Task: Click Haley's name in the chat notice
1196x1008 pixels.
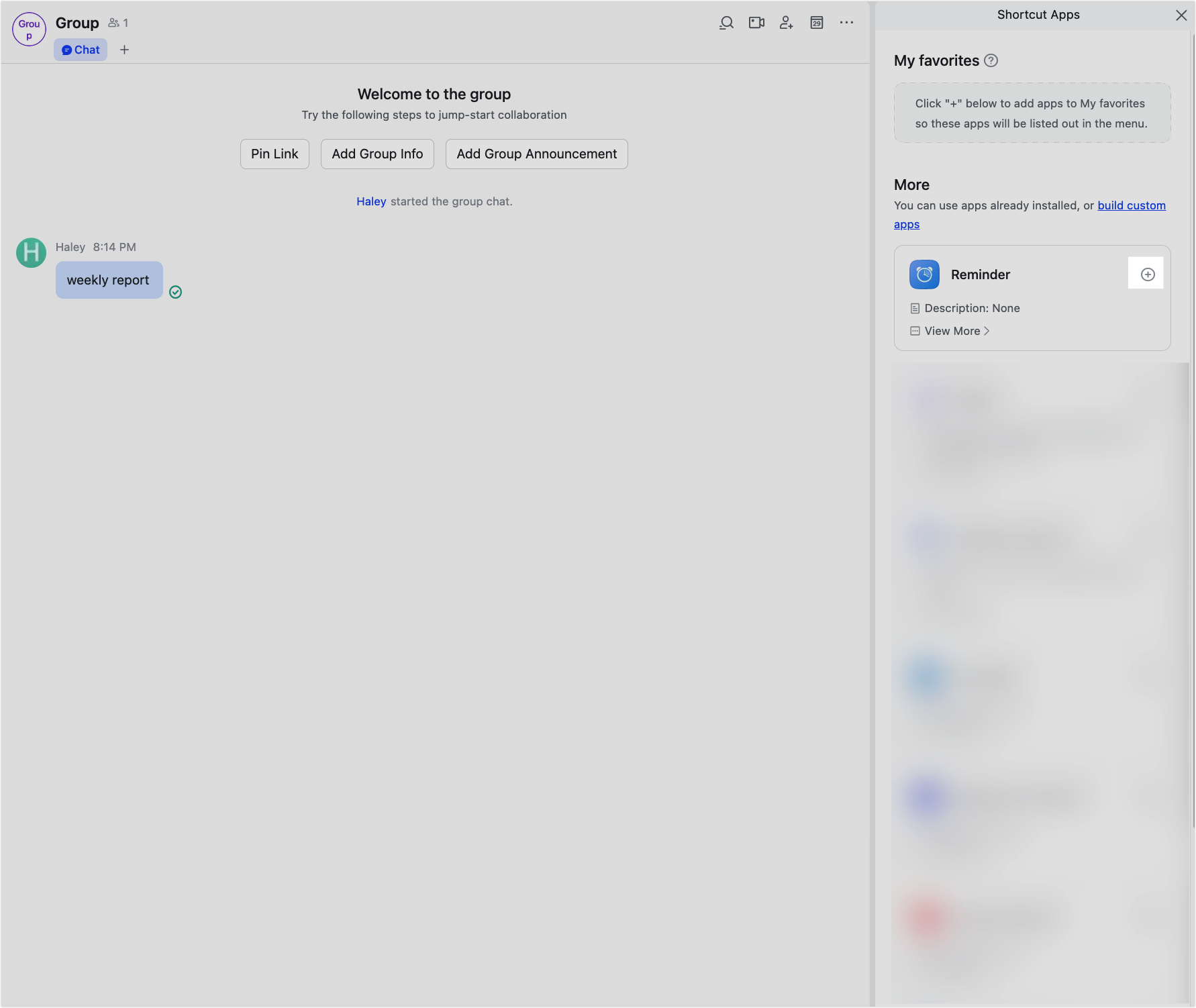Action: [371, 201]
